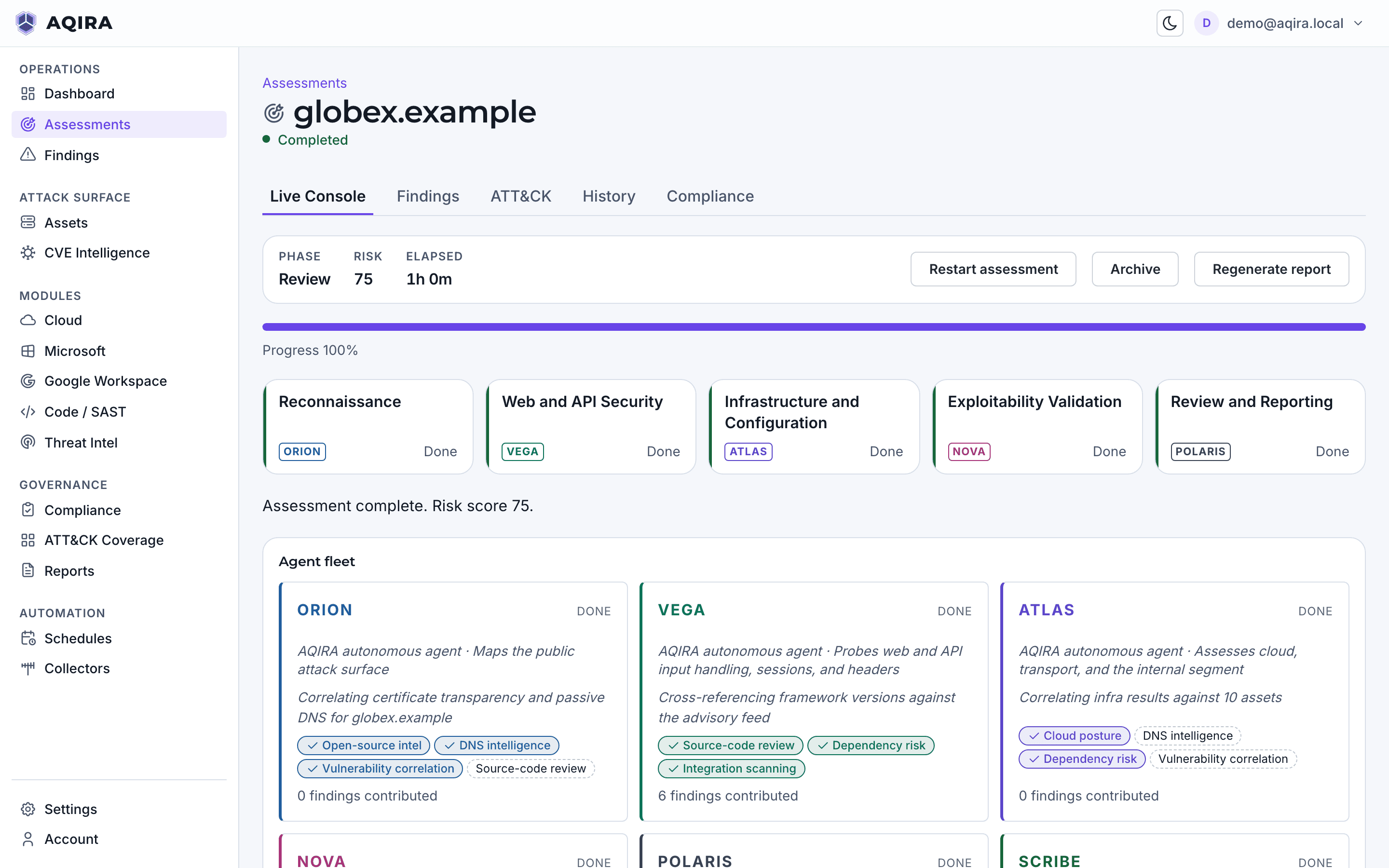Click the AQIRA logo icon
The width and height of the screenshot is (1389, 868).
pyautogui.click(x=26, y=23)
